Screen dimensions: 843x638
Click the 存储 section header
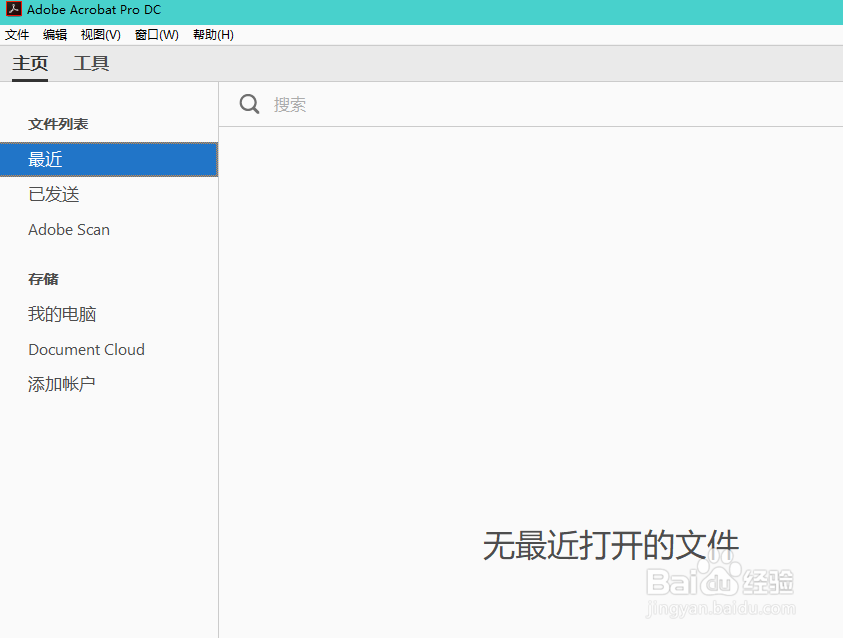pos(43,279)
